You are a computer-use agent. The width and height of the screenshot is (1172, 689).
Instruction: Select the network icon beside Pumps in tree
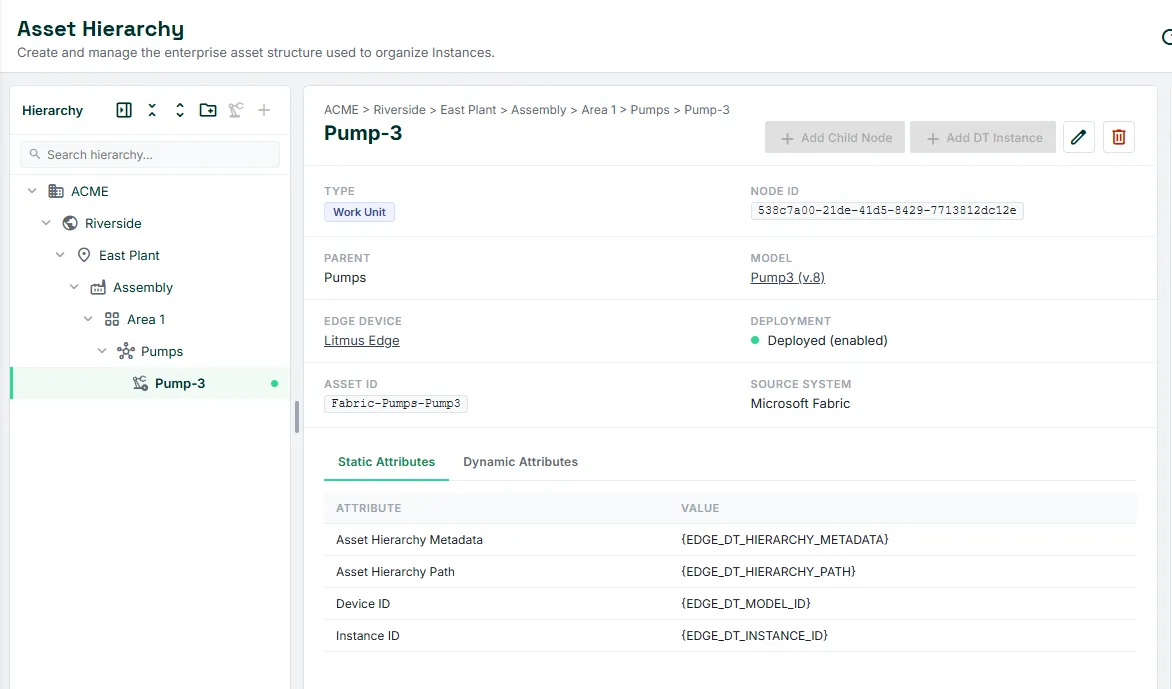click(126, 351)
